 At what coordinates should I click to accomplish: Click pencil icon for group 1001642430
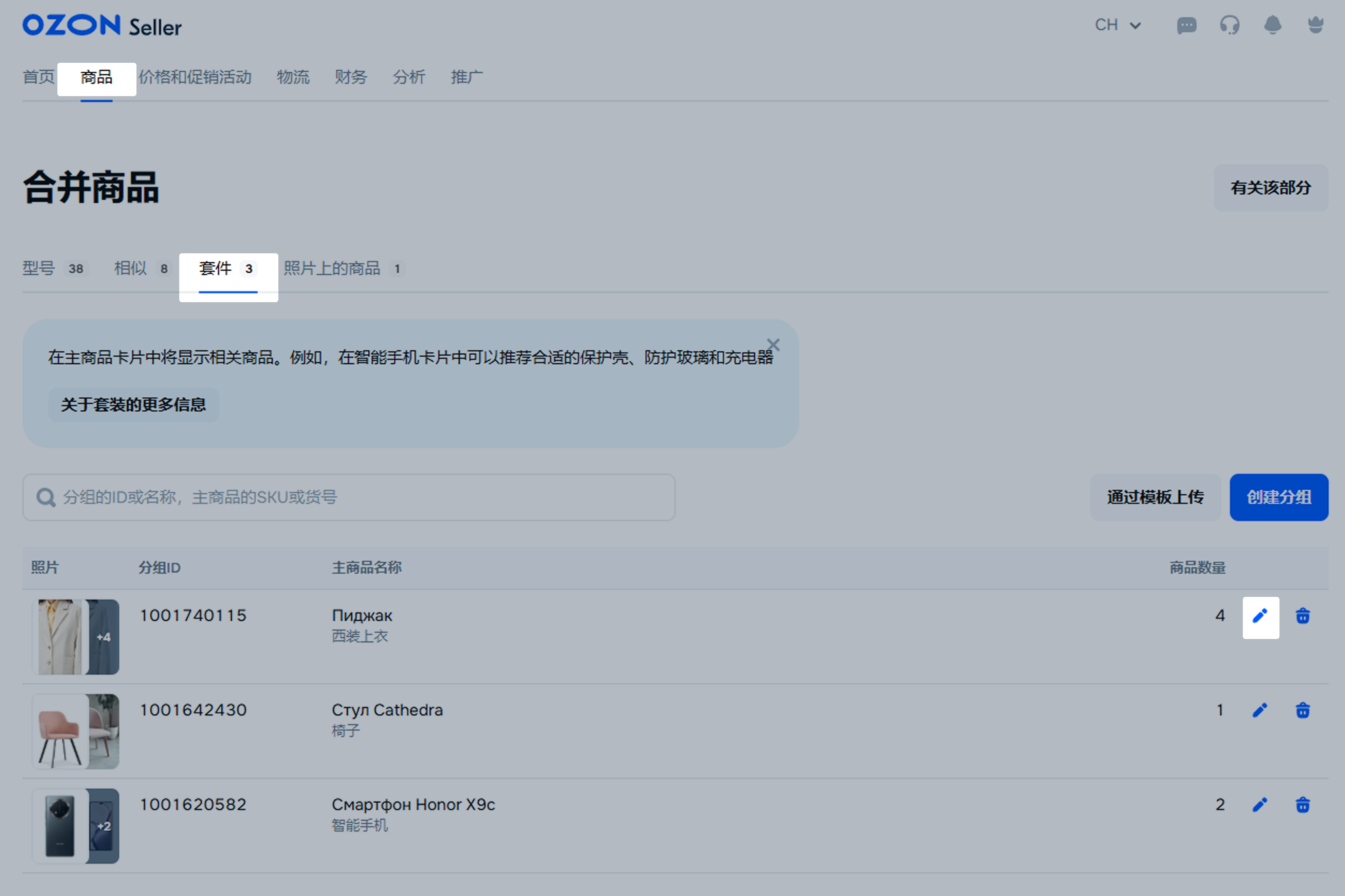tap(1260, 710)
